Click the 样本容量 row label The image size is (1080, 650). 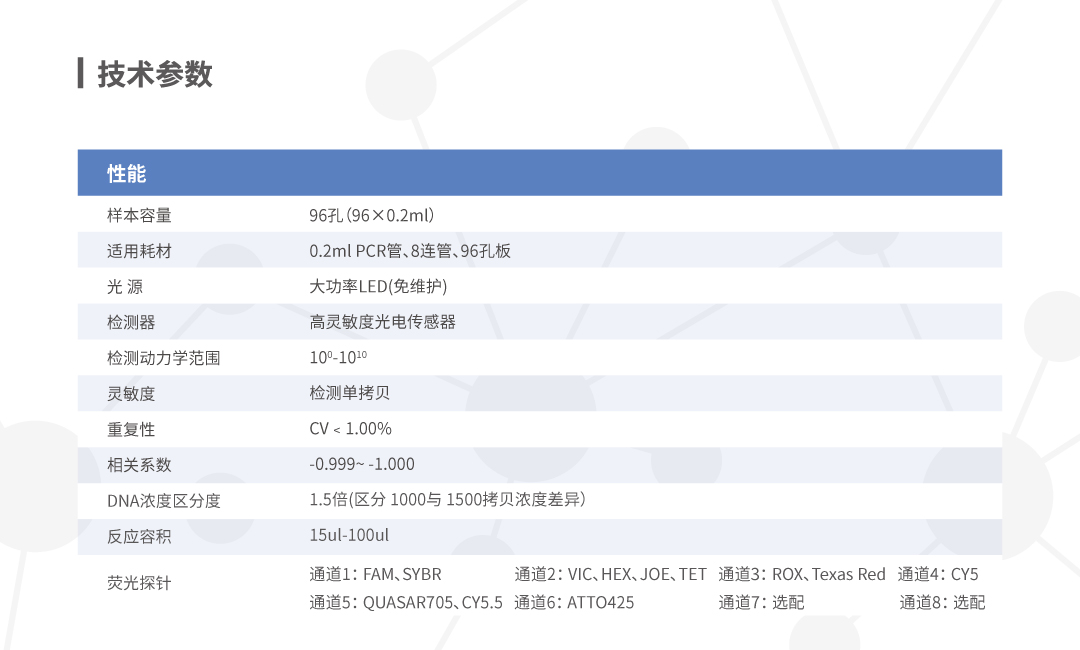point(139,215)
